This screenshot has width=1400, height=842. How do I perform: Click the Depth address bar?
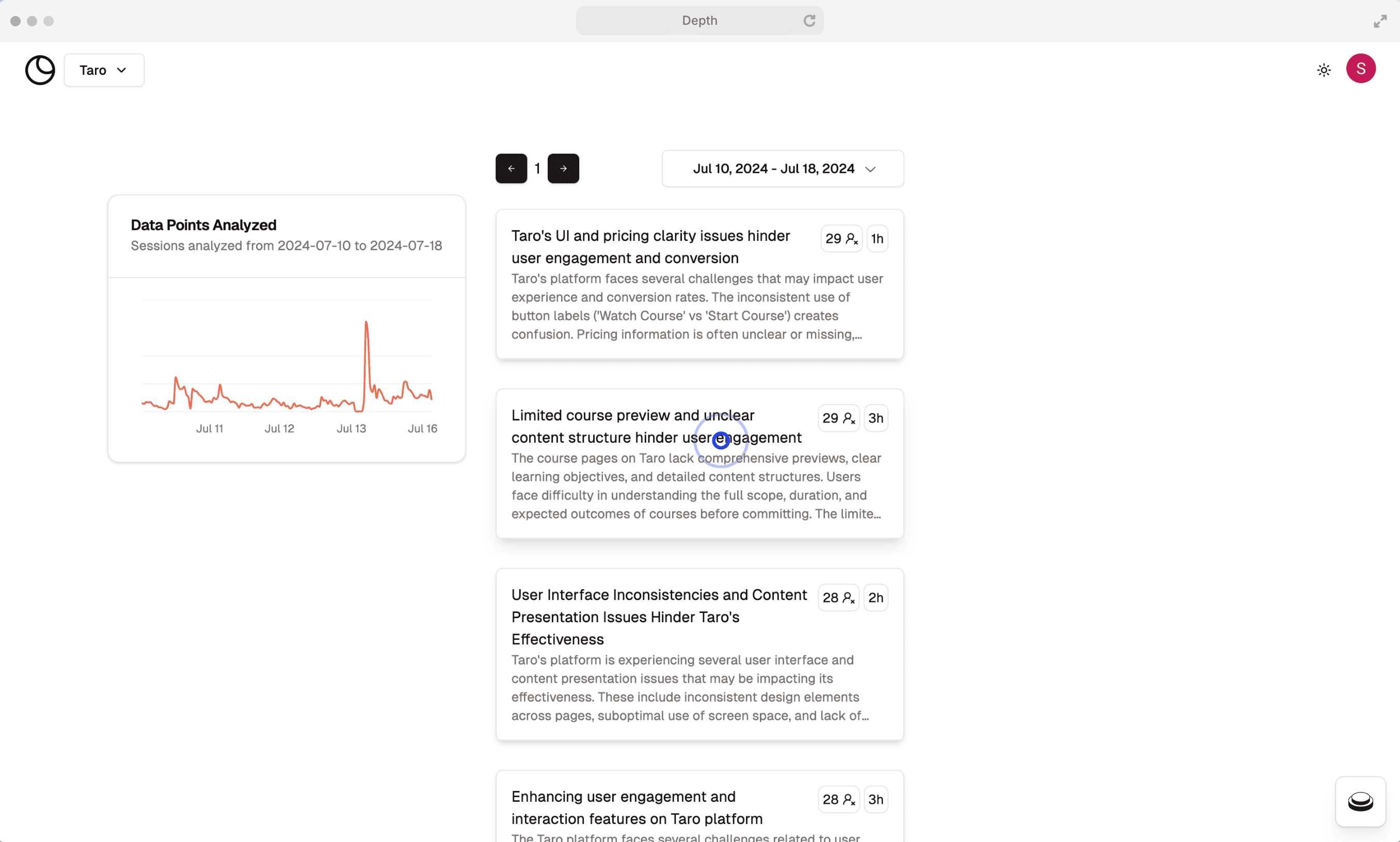(x=699, y=21)
